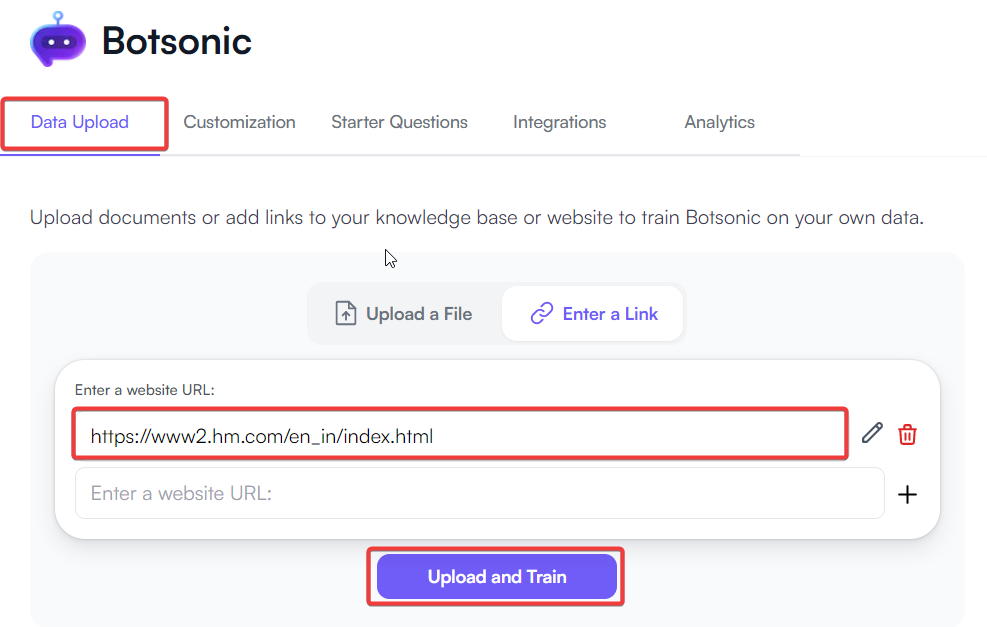Click the Botsonic robot logo icon

point(57,42)
